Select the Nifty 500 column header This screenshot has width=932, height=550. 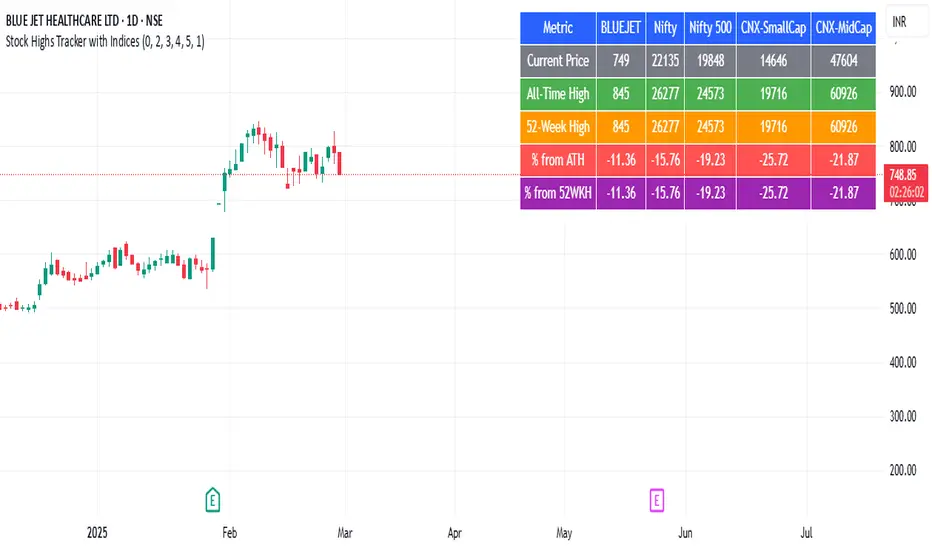tap(709, 28)
